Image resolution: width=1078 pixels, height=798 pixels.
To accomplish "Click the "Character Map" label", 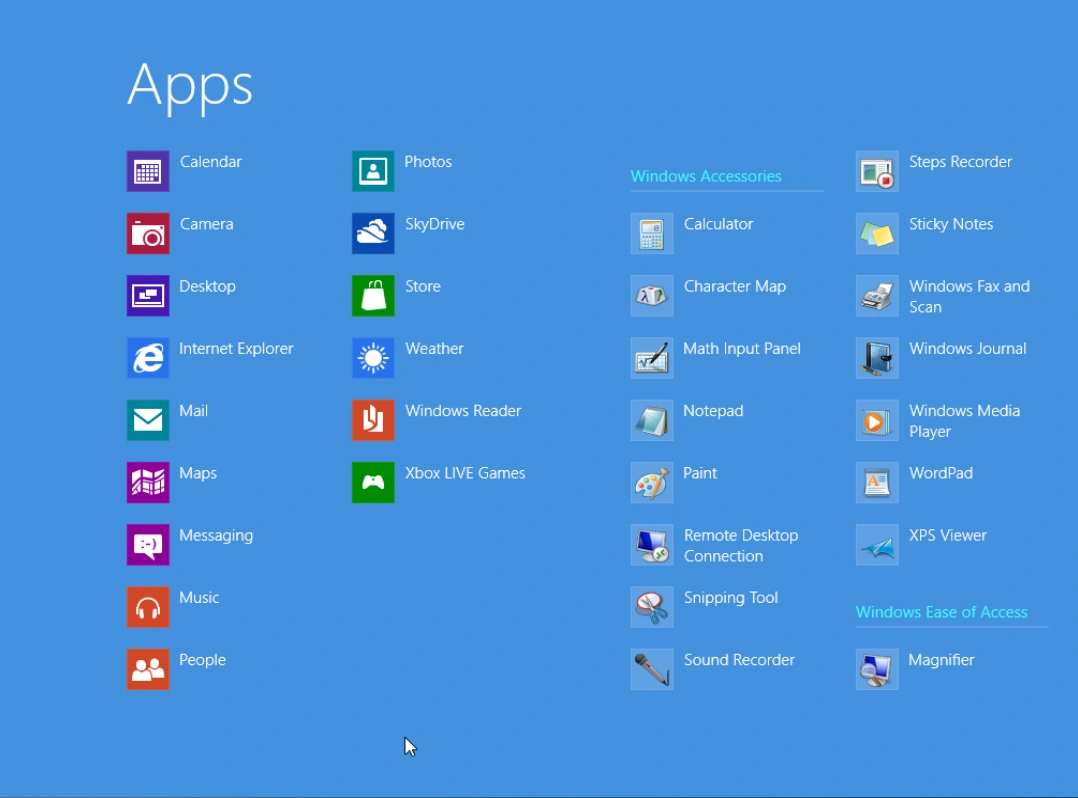I will [734, 287].
